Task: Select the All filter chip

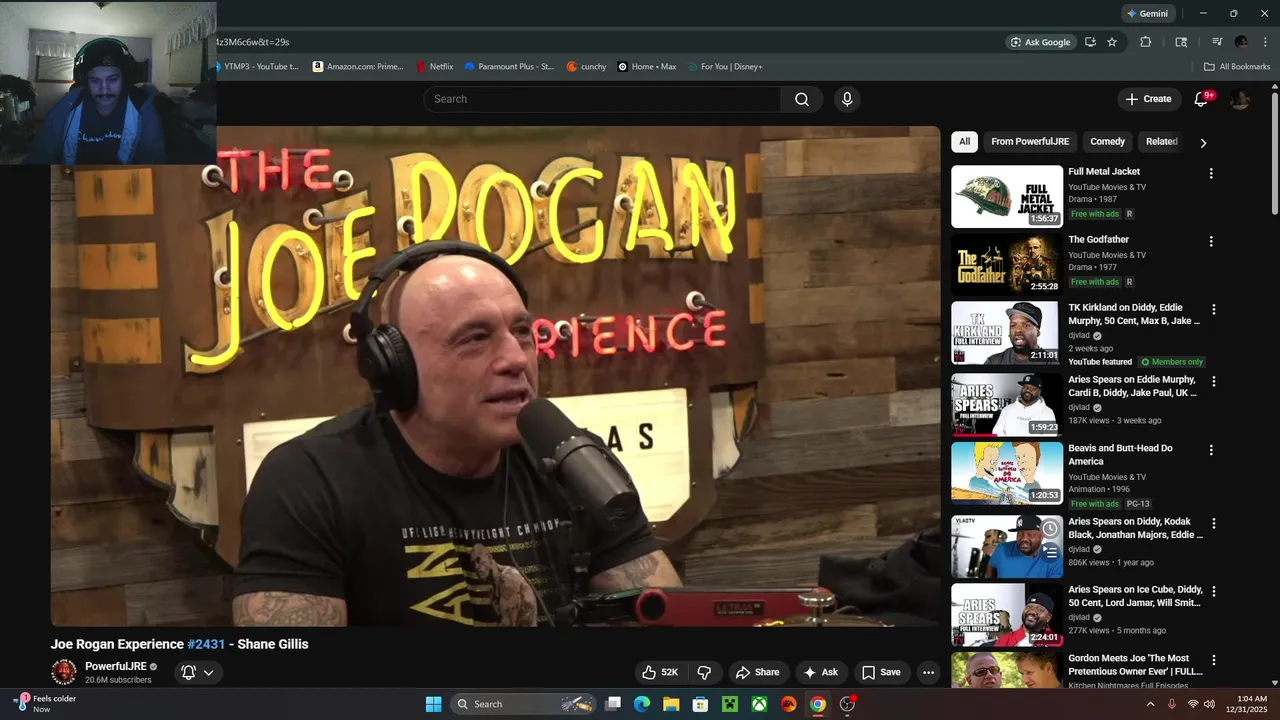Action: tap(964, 142)
